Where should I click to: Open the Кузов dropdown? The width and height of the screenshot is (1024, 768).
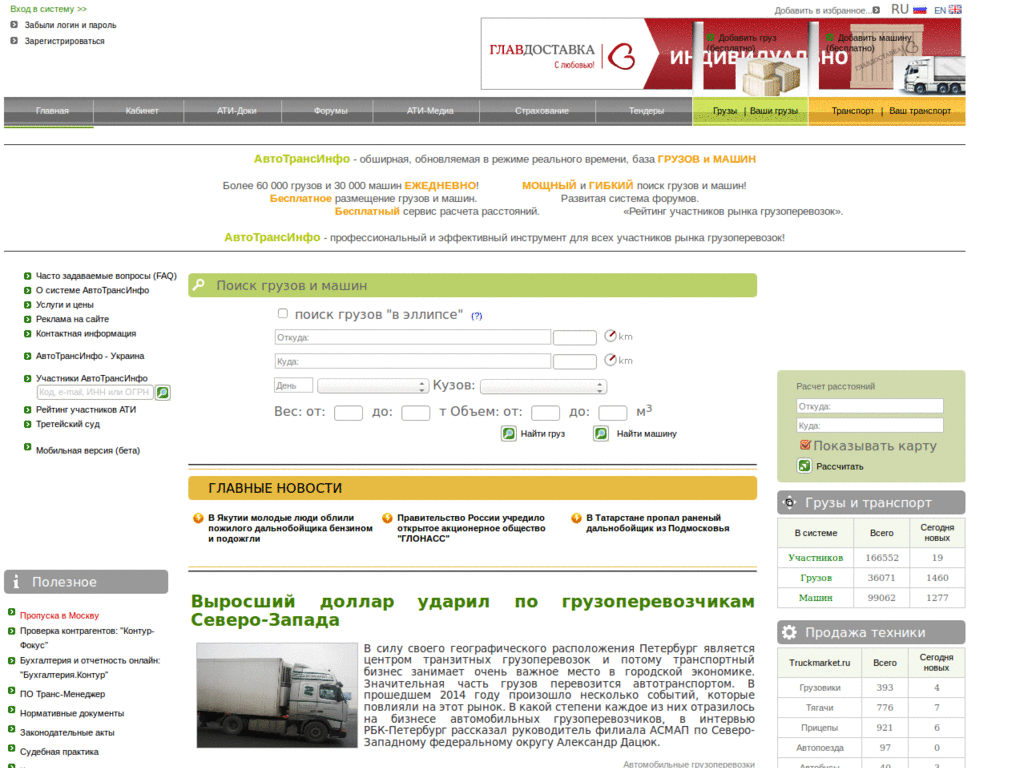pos(597,385)
